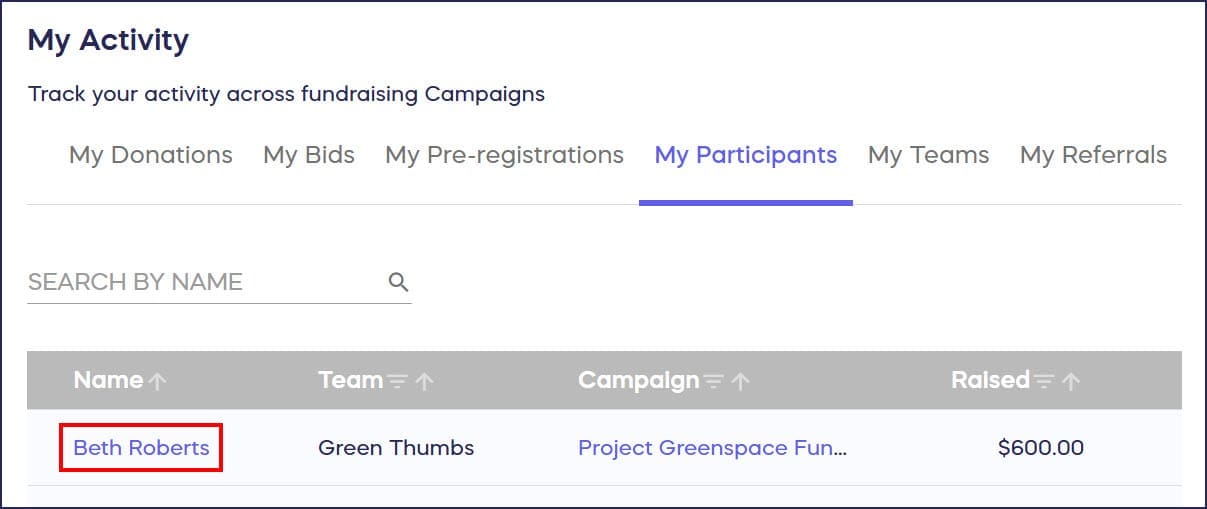
Task: Sort Team column with arrow icon
Action: [424, 381]
